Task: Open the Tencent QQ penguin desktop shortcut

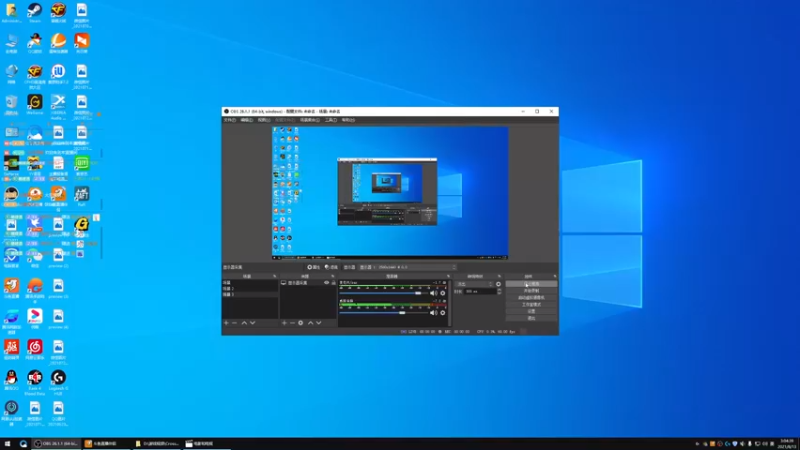Action: 11,380
